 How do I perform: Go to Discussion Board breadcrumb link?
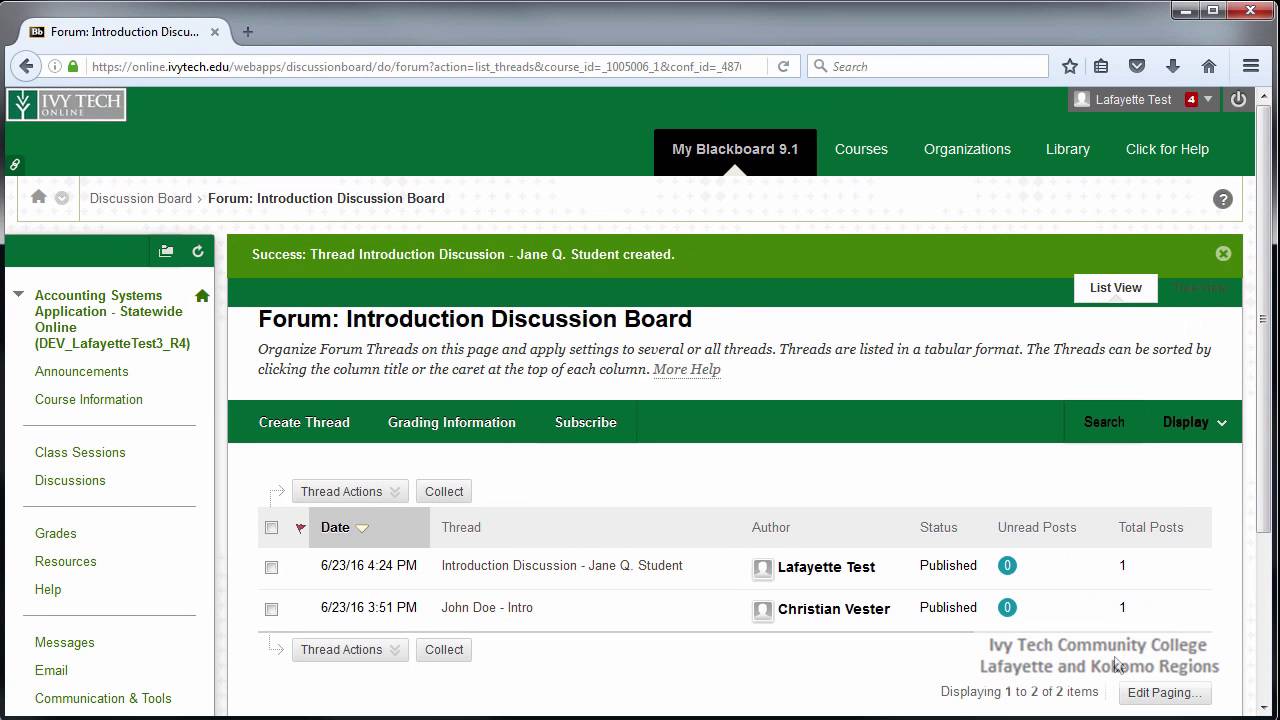(141, 198)
